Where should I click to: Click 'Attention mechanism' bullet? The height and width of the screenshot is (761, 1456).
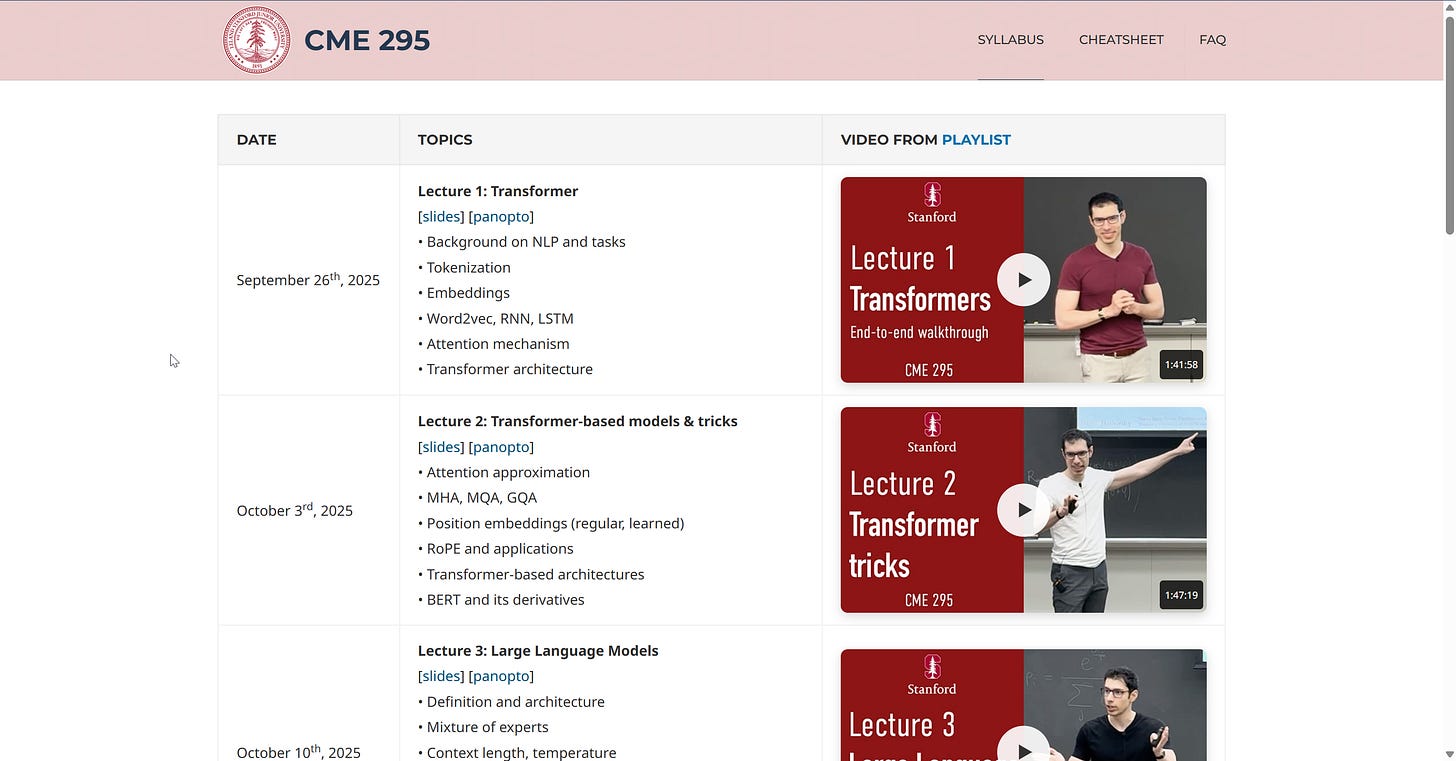(494, 344)
